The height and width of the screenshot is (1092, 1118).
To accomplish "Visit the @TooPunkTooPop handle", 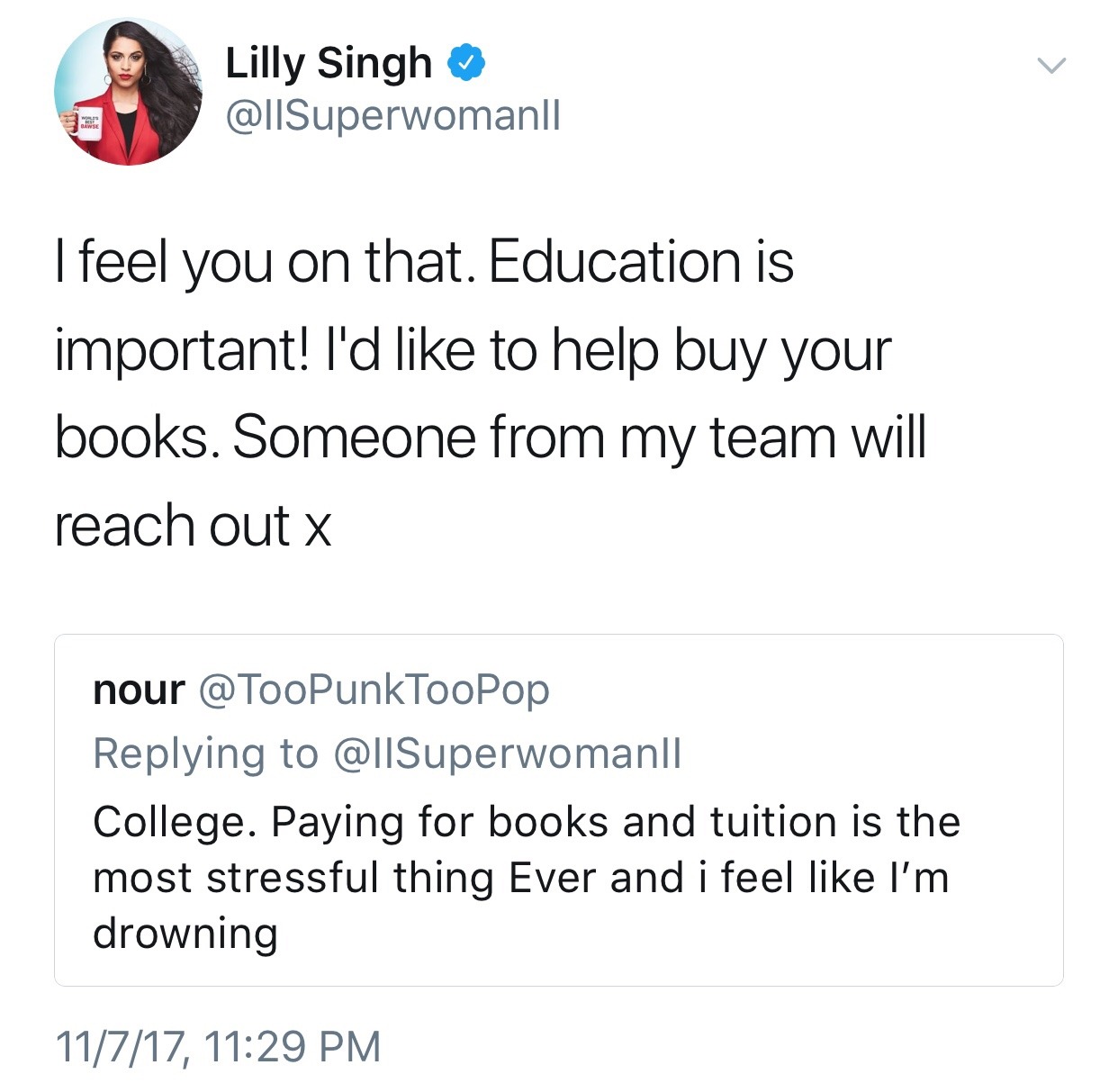I will (x=374, y=690).
